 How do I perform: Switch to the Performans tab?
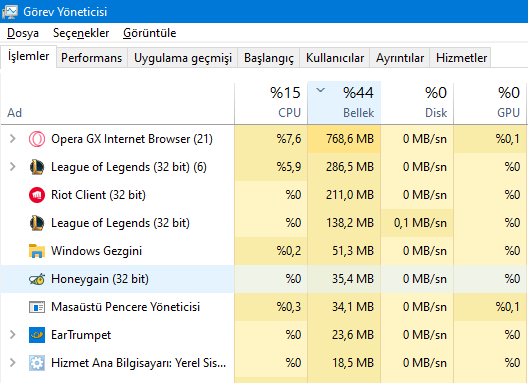pos(92,58)
